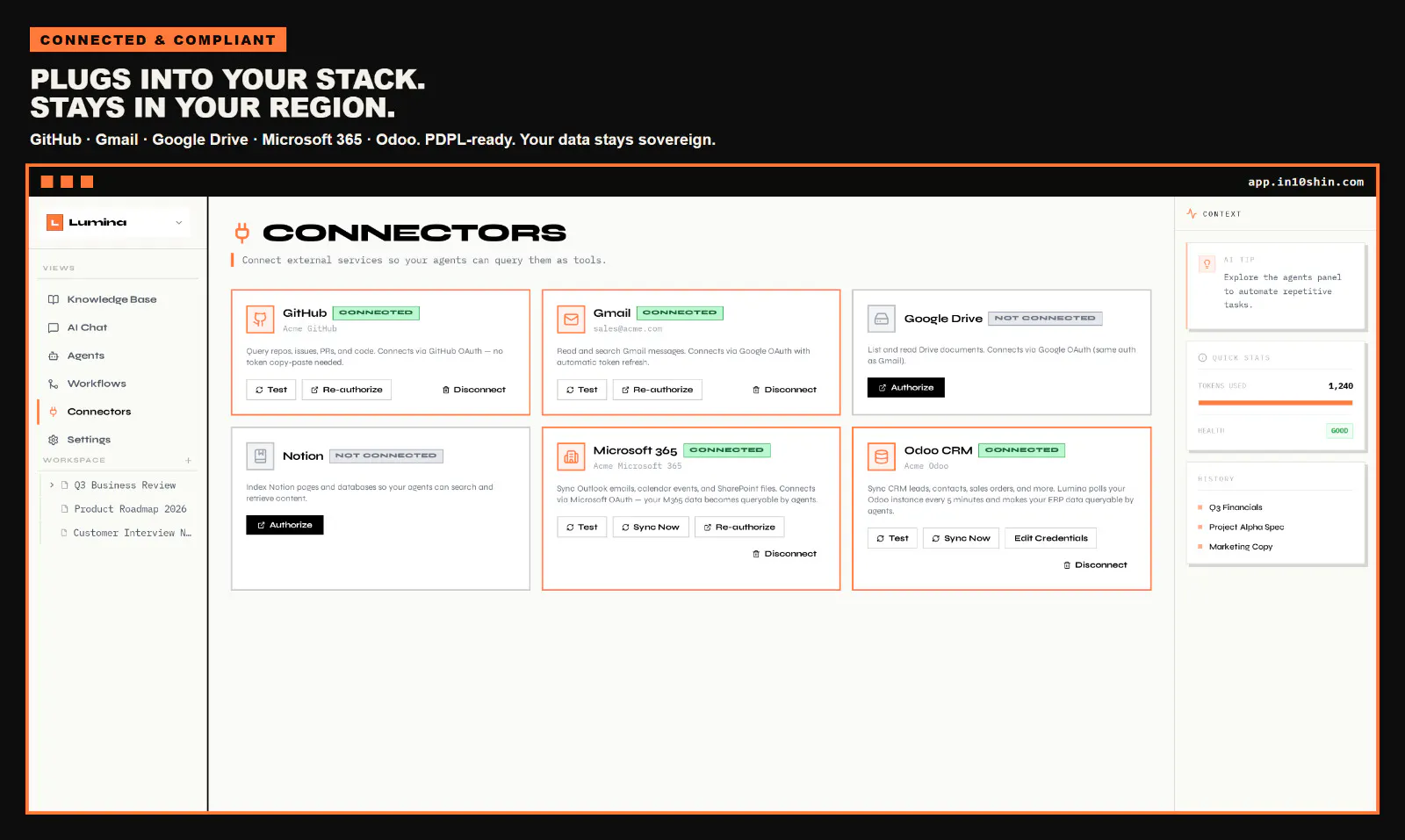This screenshot has width=1405, height=840.
Task: Click the Notion connector icon
Action: click(260, 456)
